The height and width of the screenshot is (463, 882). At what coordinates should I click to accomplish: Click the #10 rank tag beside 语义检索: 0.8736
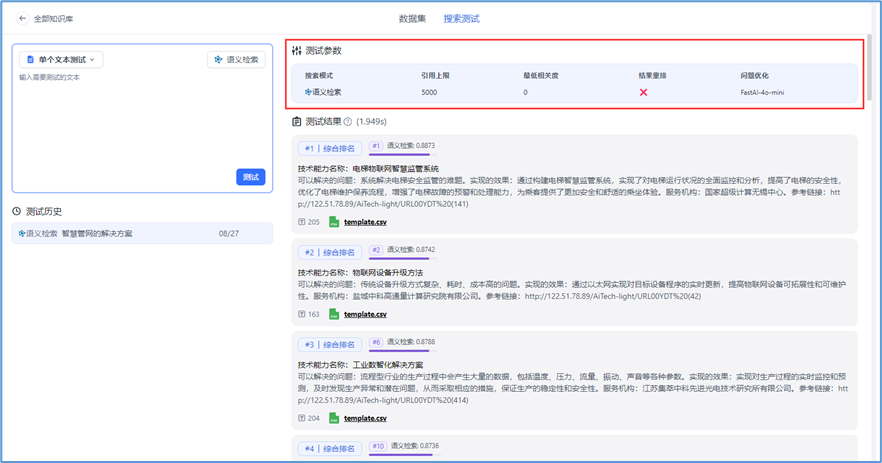click(378, 446)
